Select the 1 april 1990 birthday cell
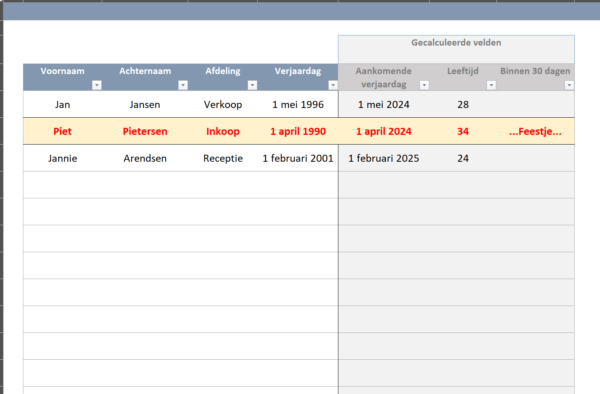600x394 pixels. [x=298, y=131]
